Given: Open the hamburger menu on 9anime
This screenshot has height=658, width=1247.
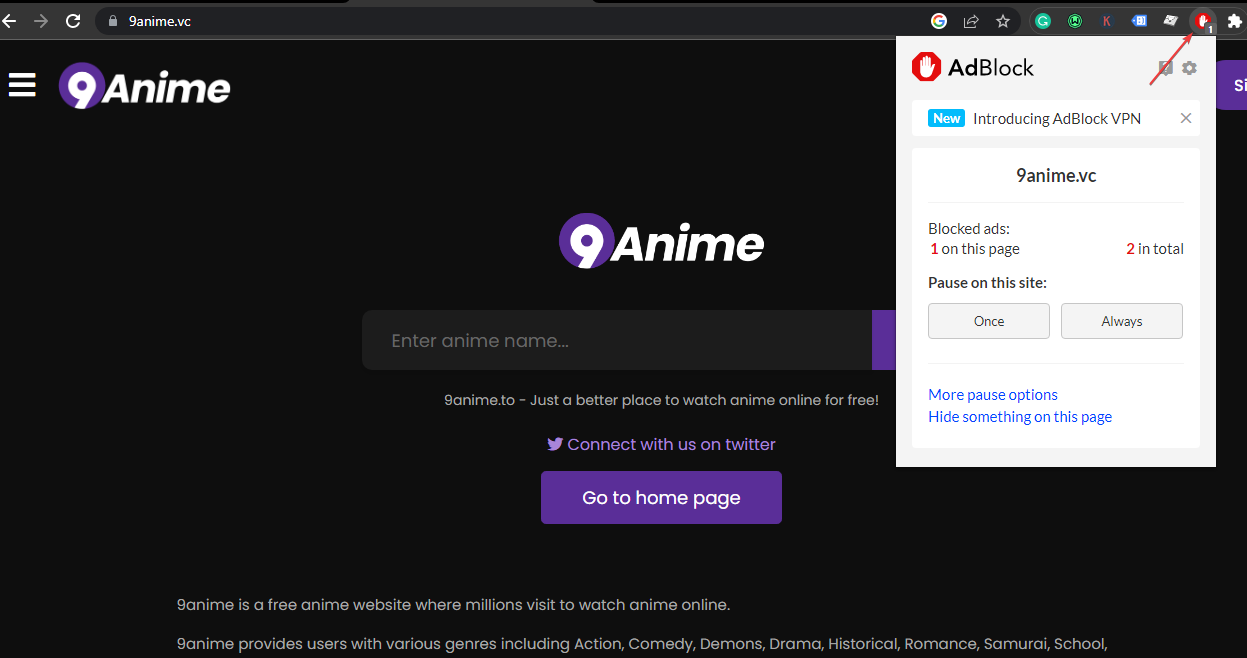Looking at the screenshot, I should tap(22, 85).
